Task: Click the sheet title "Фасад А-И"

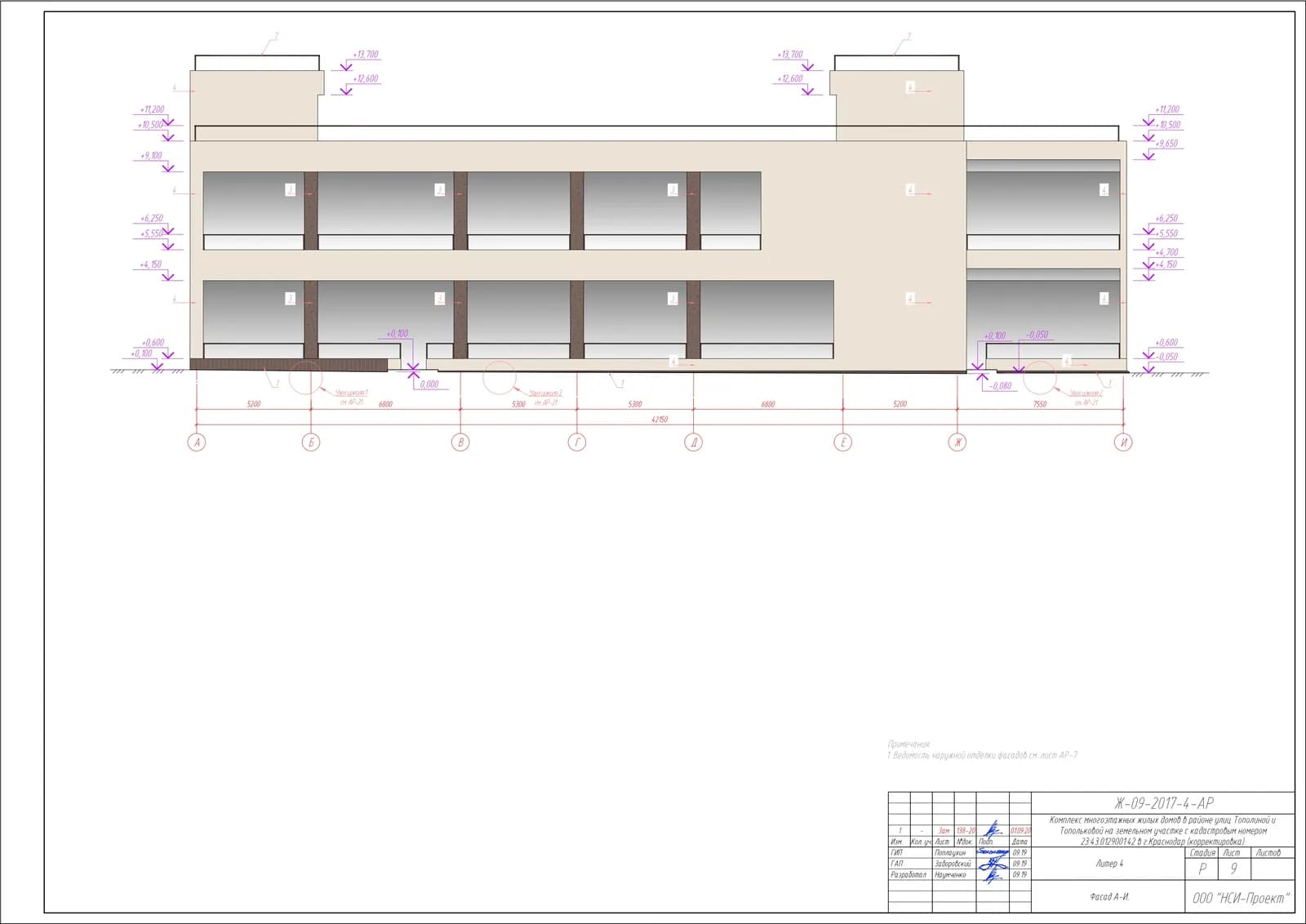Action: click(x=1110, y=897)
